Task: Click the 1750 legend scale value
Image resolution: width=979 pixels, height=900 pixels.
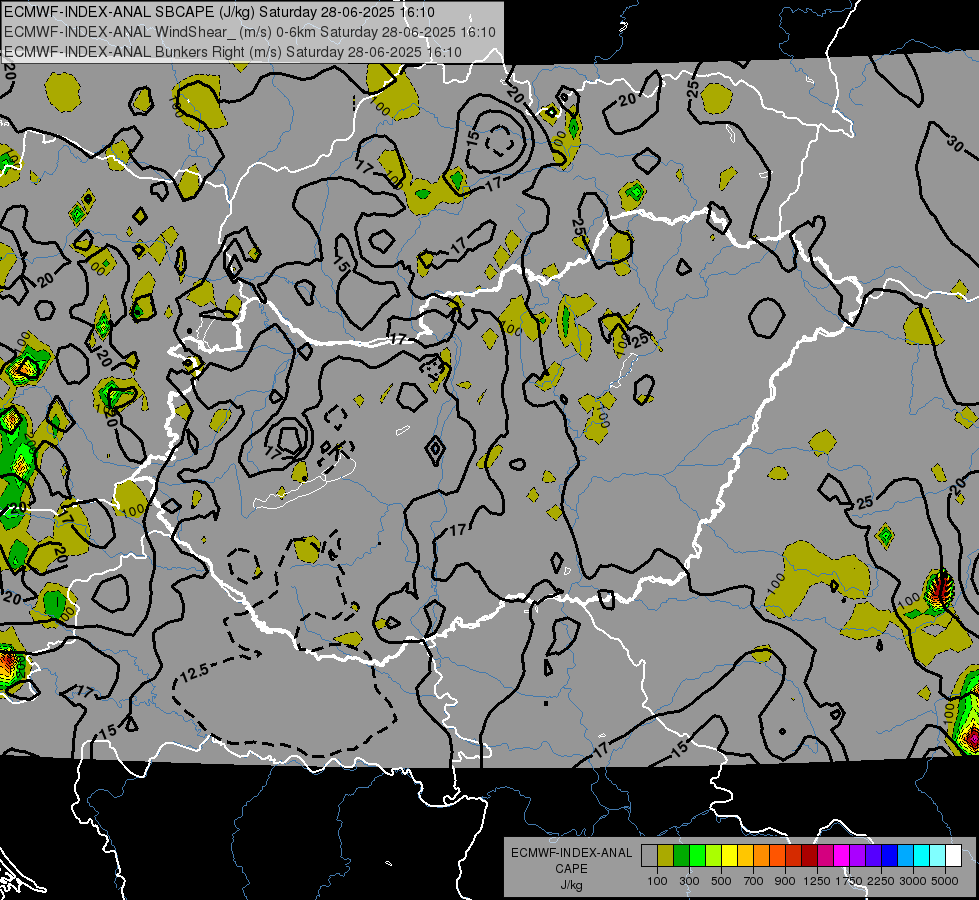Action: point(849,881)
